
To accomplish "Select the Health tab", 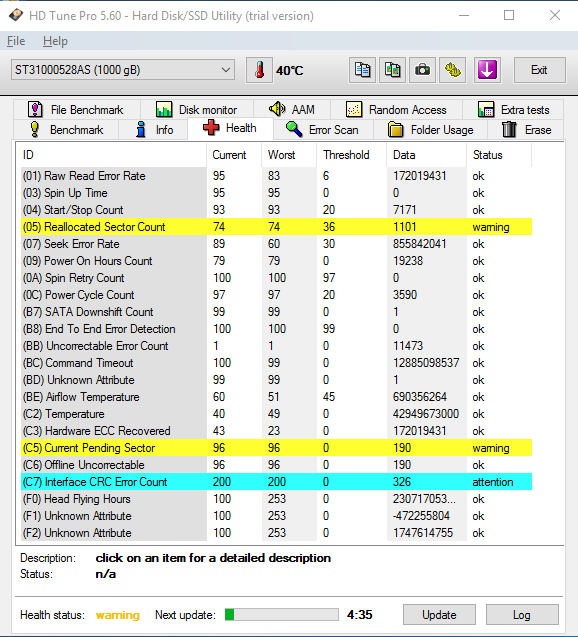I will 230,128.
